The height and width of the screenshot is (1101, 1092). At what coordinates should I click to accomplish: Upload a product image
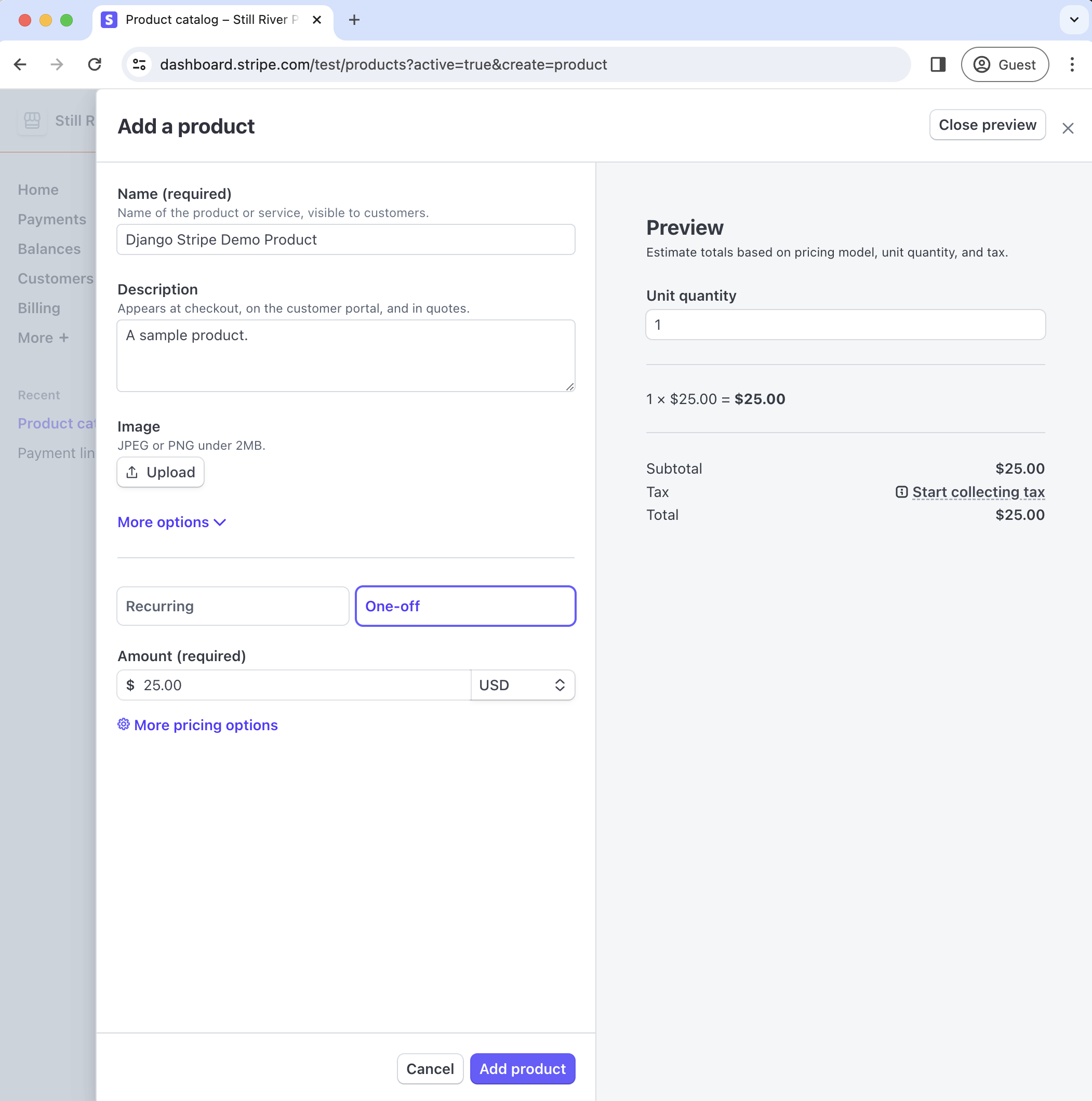(x=160, y=472)
